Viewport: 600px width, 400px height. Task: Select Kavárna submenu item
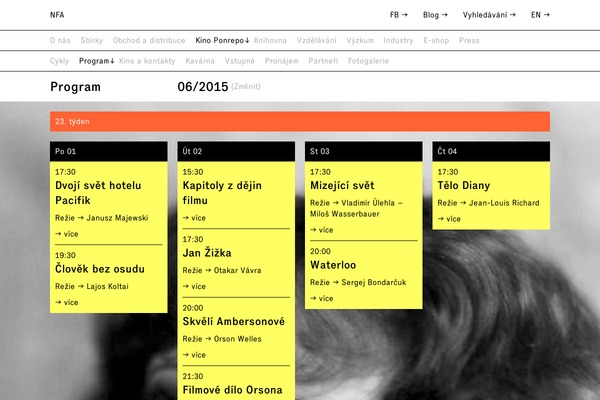(x=200, y=61)
